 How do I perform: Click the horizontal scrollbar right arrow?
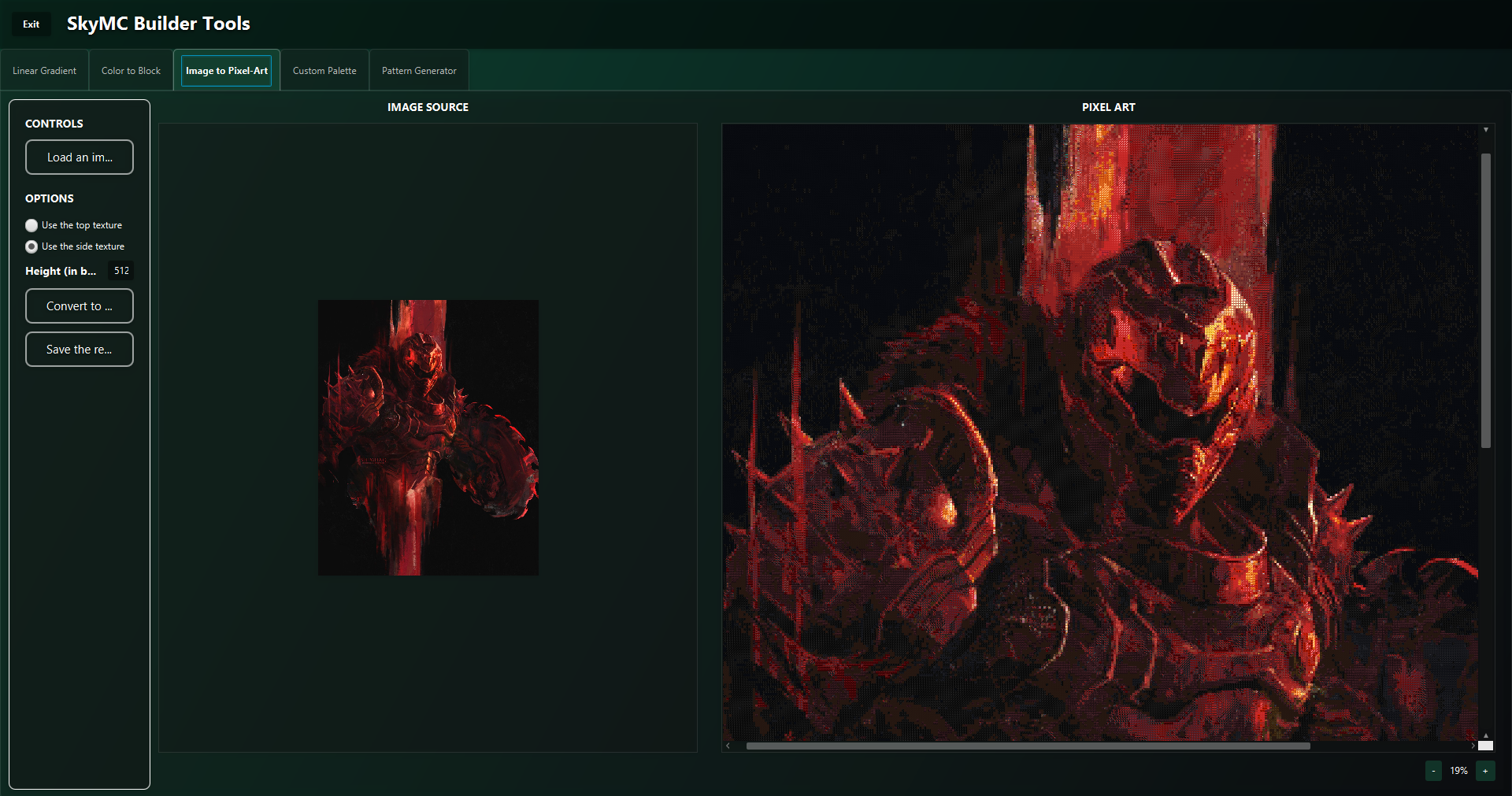click(1473, 746)
